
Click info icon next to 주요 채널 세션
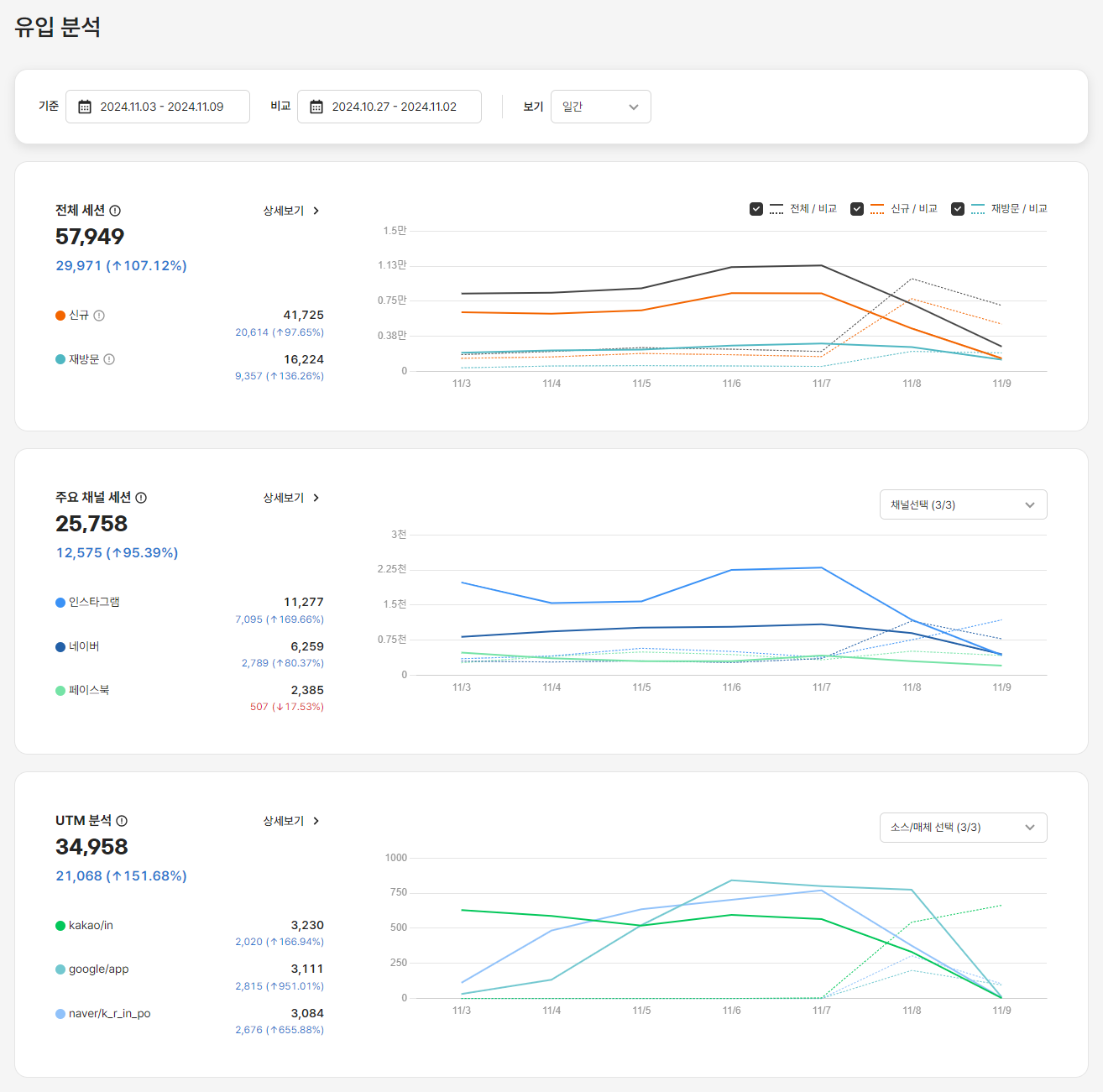tap(141, 498)
